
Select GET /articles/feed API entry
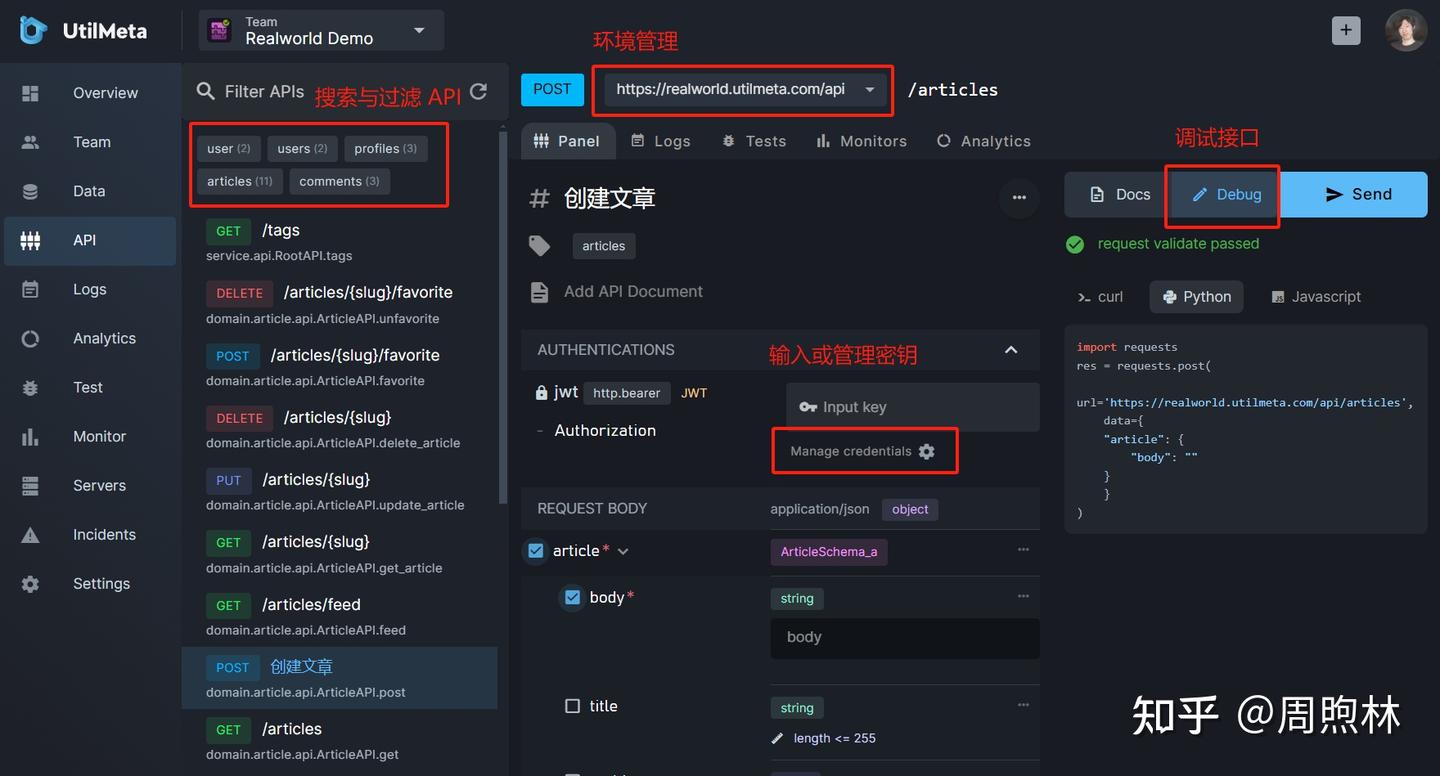340,615
